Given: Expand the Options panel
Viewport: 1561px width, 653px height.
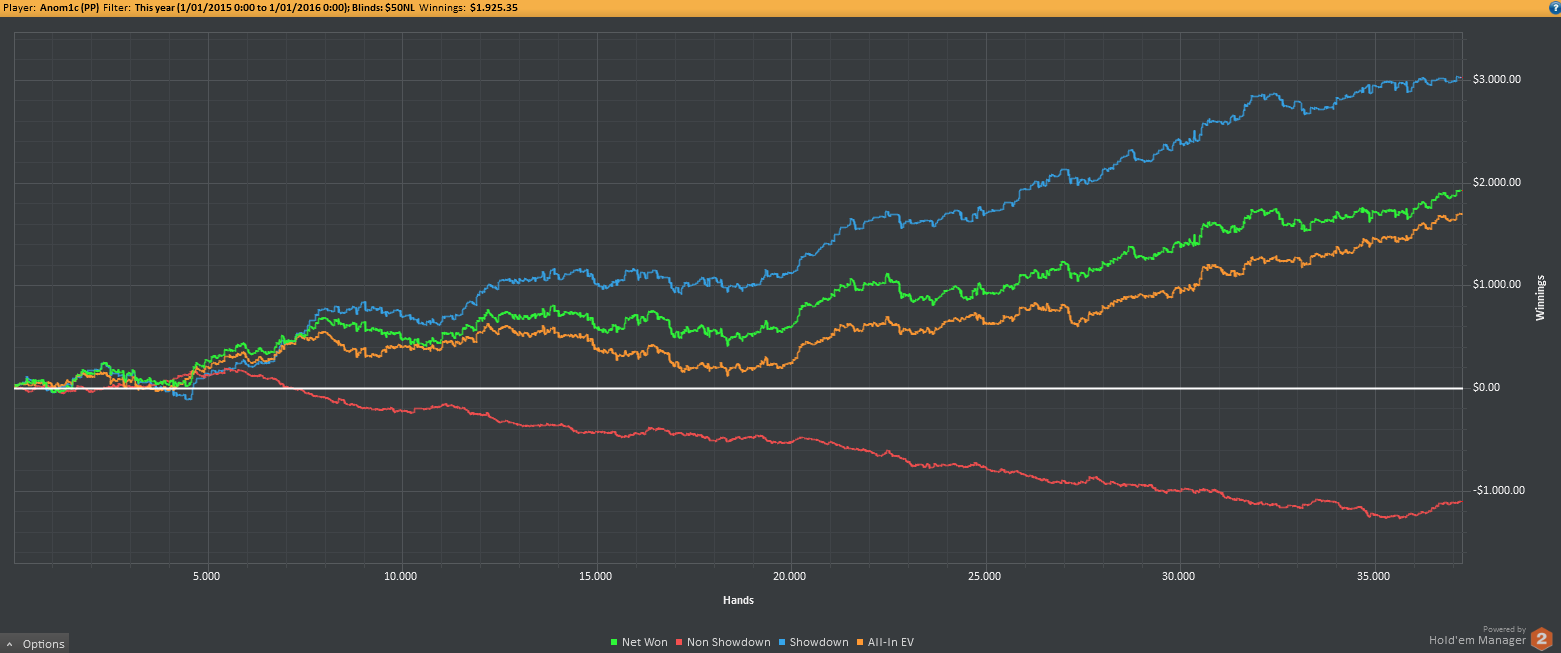Looking at the screenshot, I should [x=35, y=644].
